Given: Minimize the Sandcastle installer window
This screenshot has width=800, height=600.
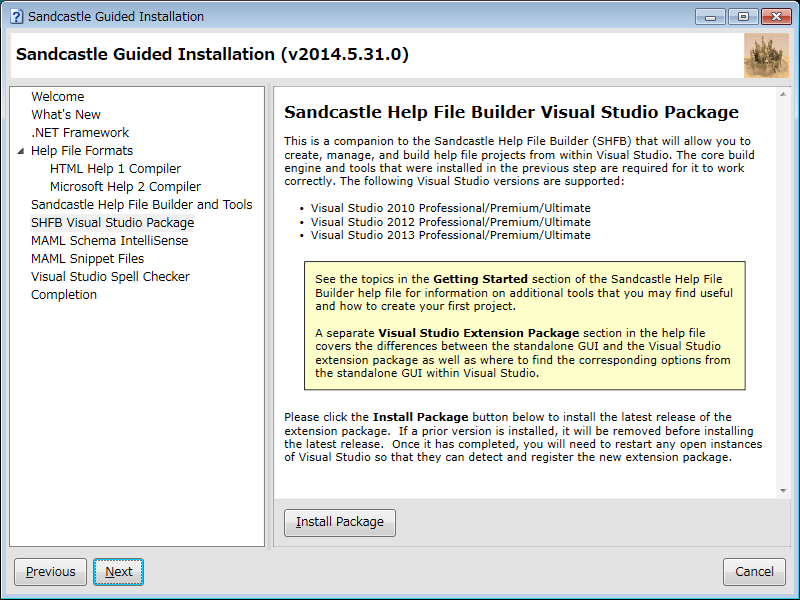Looking at the screenshot, I should [711, 17].
